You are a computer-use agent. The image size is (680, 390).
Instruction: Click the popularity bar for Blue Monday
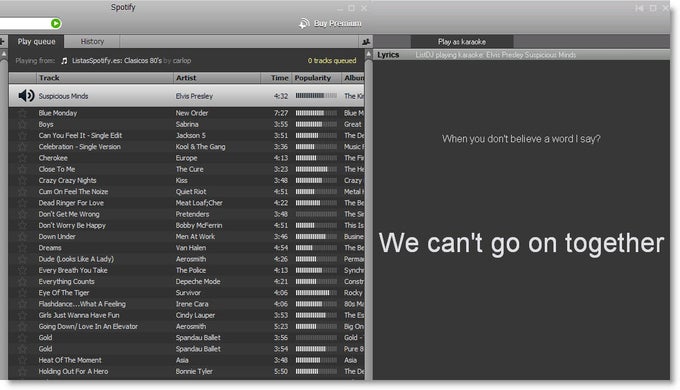(316, 113)
